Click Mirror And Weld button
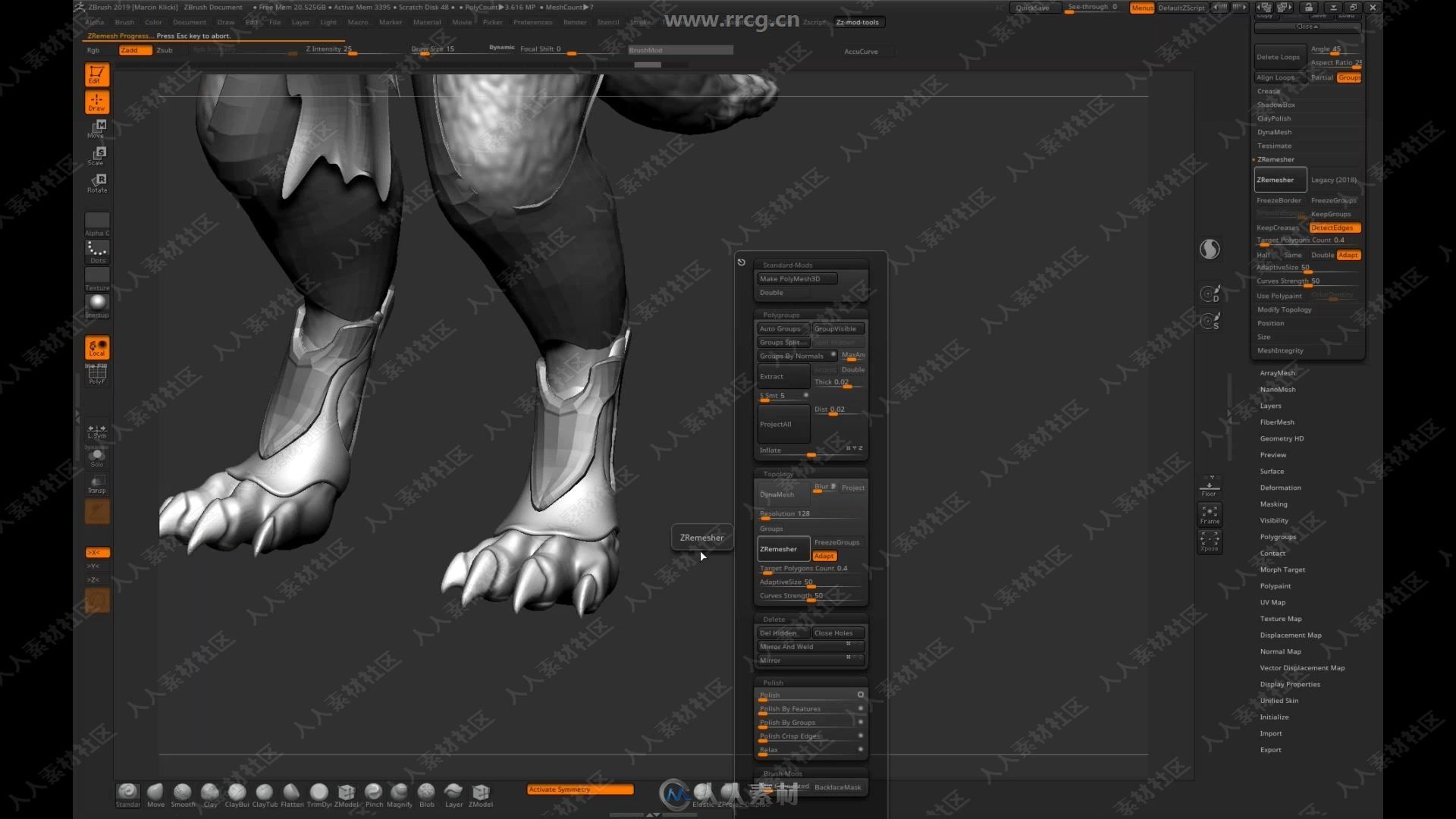1456x819 pixels. point(811,647)
